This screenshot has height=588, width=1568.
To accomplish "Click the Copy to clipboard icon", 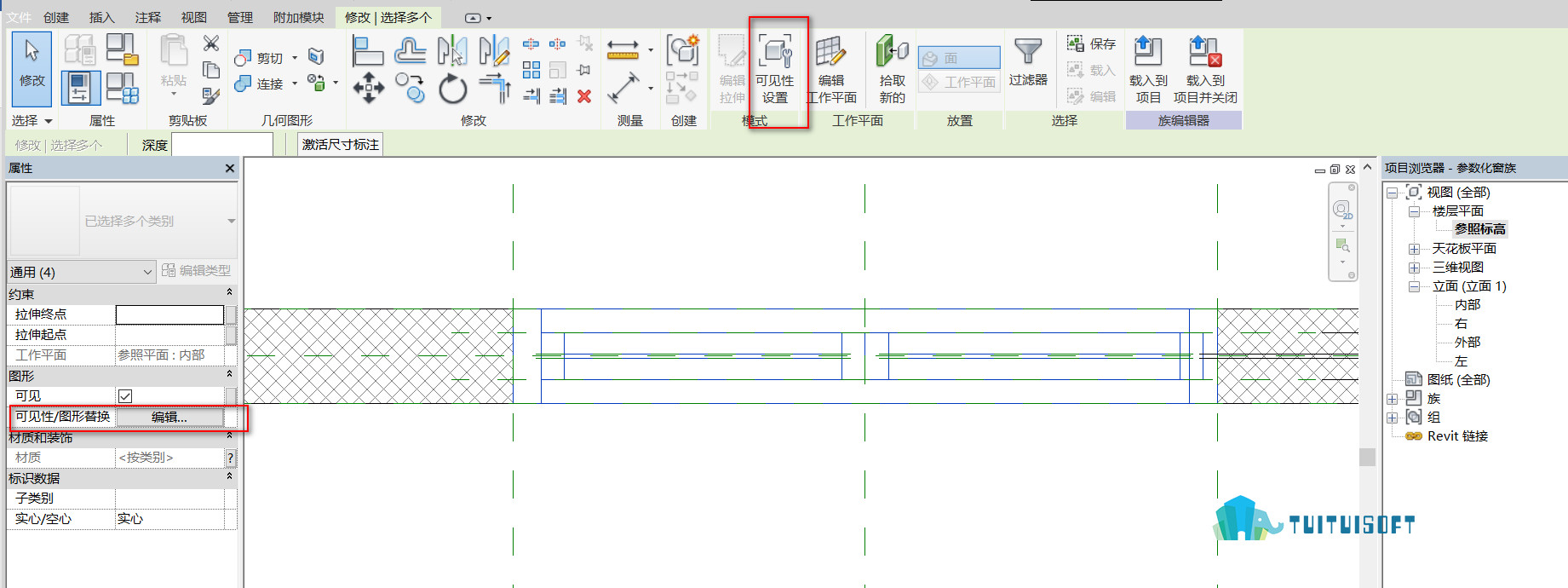I will [x=211, y=69].
